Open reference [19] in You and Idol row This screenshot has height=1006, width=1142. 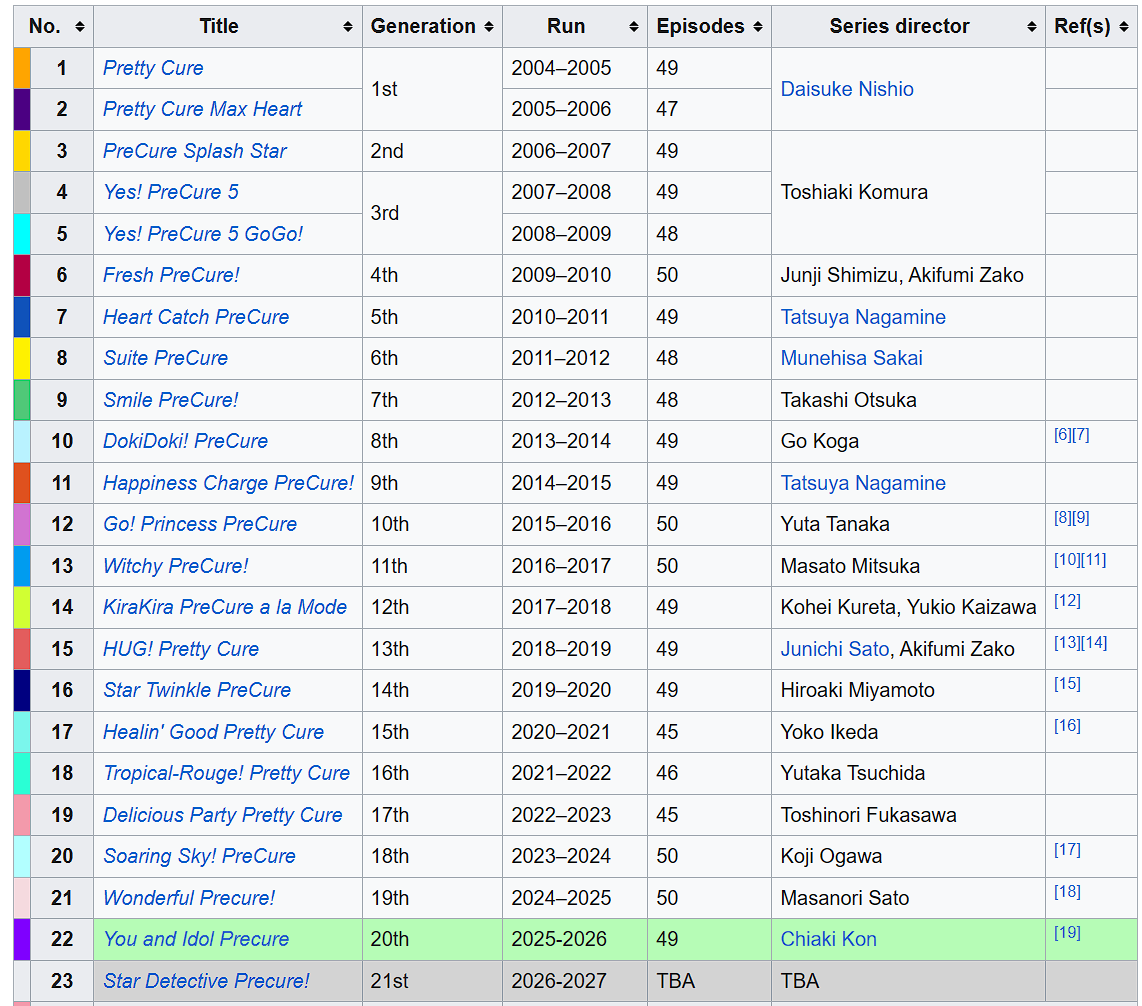click(x=1067, y=933)
